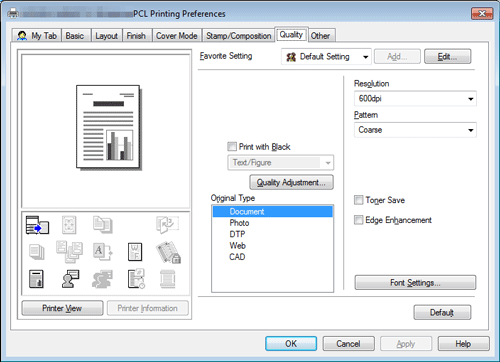Open the Cover Mode tab
Image resolution: width=500 pixels, height=362 pixels.
click(x=177, y=36)
